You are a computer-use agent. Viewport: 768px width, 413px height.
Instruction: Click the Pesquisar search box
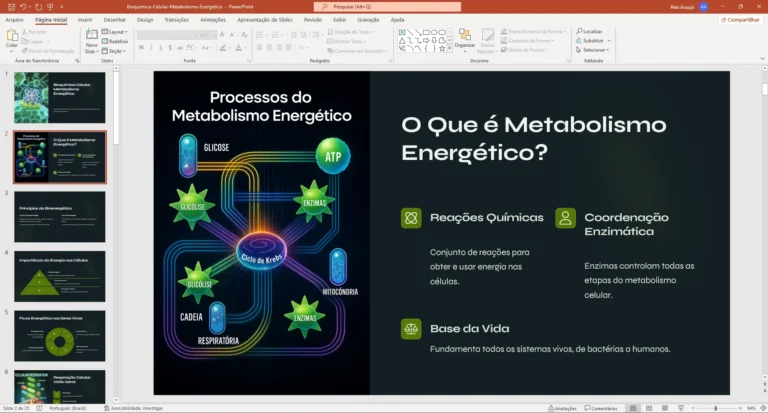click(387, 7)
